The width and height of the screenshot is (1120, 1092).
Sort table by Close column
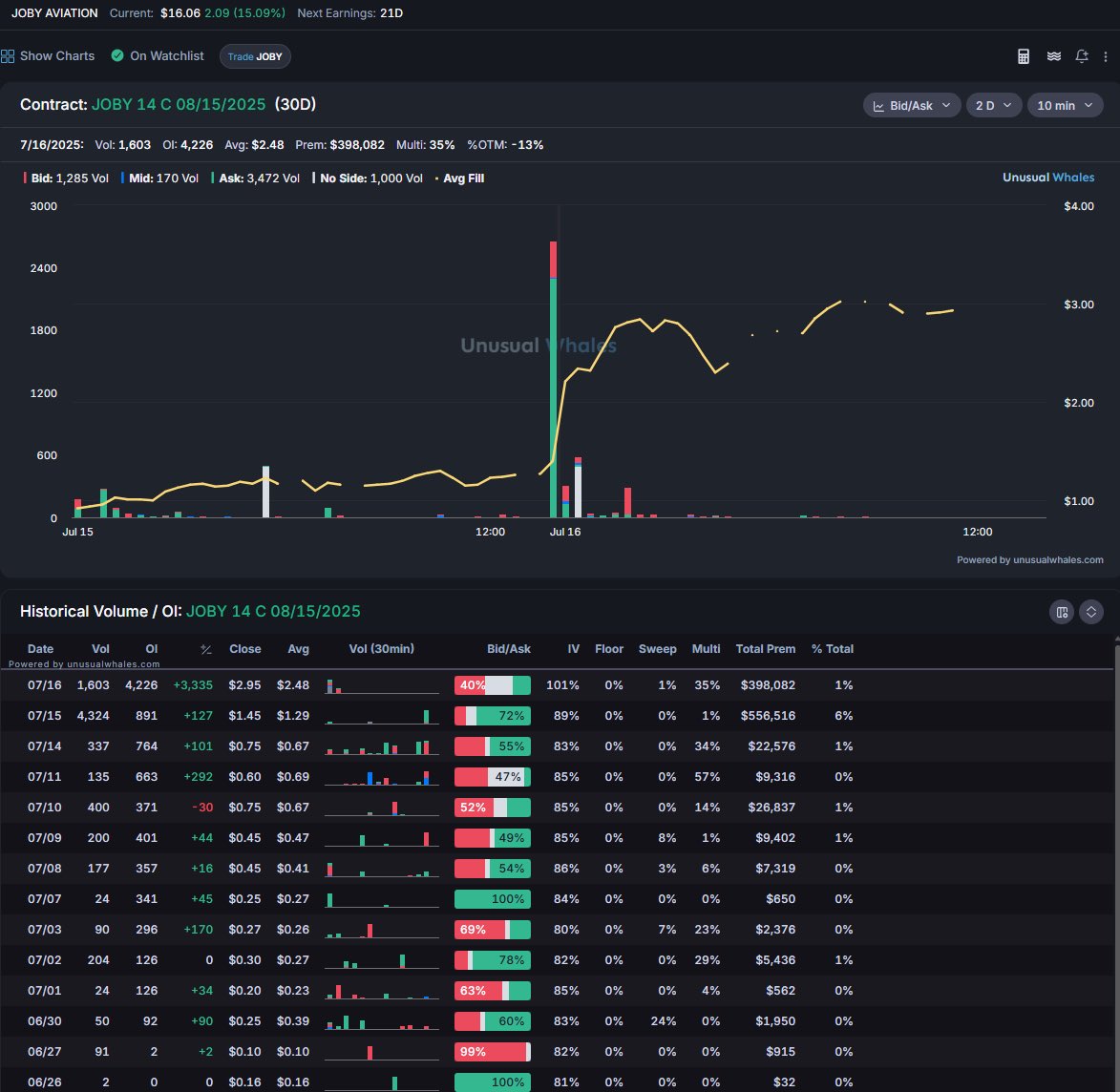pos(245,648)
